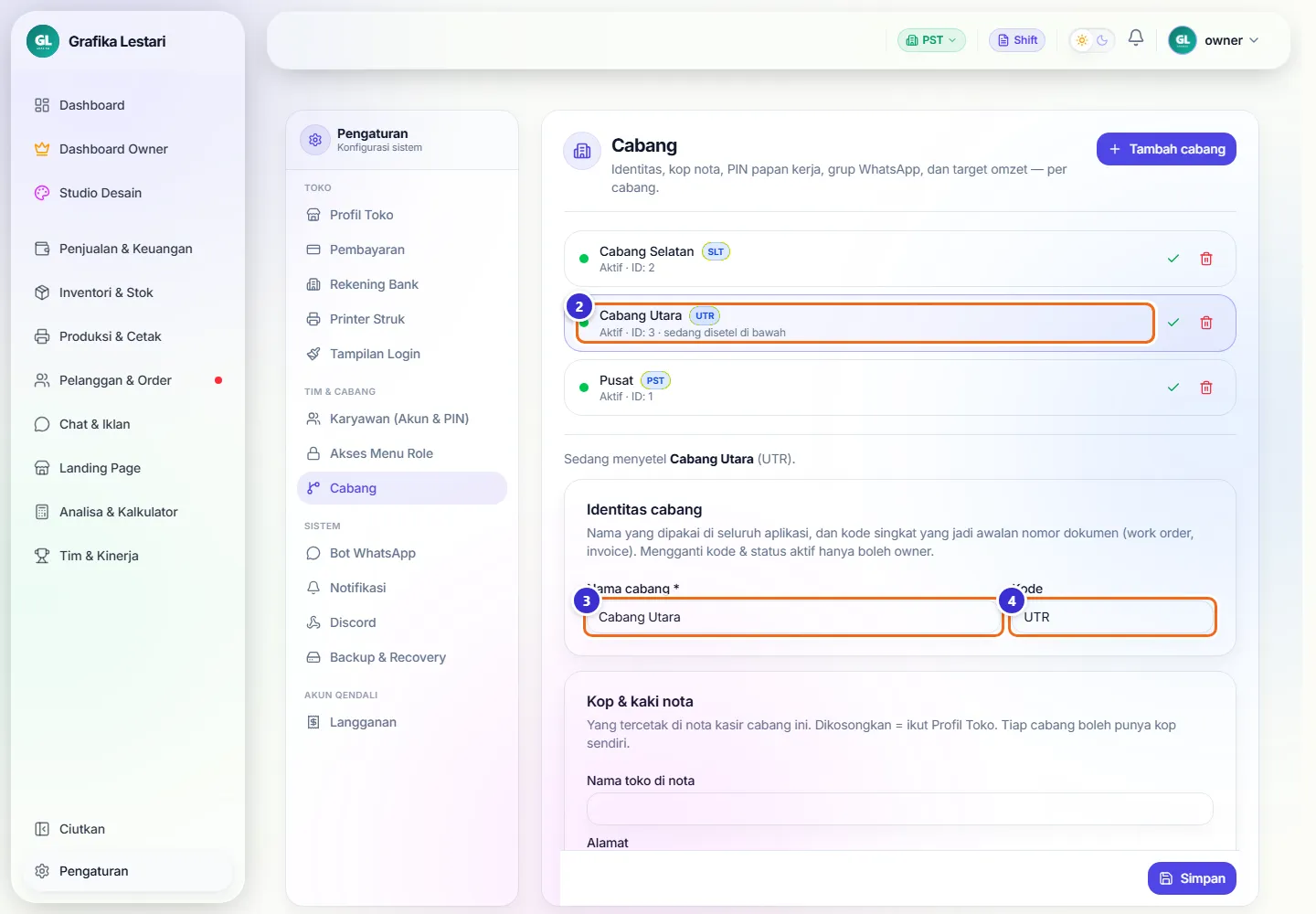The width and height of the screenshot is (1316, 914).
Task: Save changes with Simpan button
Action: click(1192, 878)
